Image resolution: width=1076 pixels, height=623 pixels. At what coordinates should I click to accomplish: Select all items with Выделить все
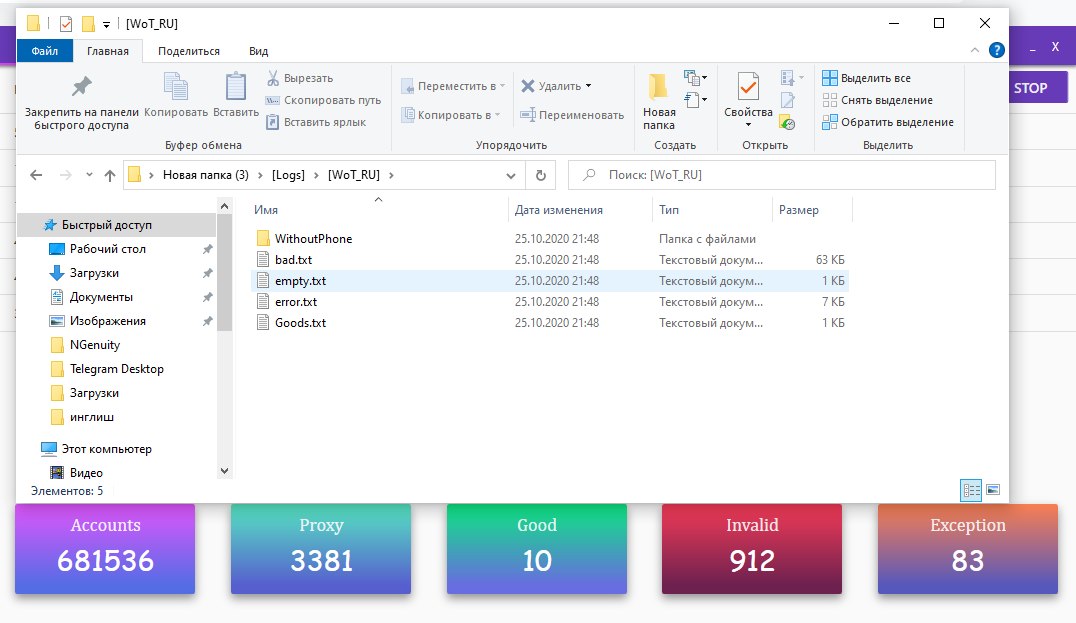866,78
